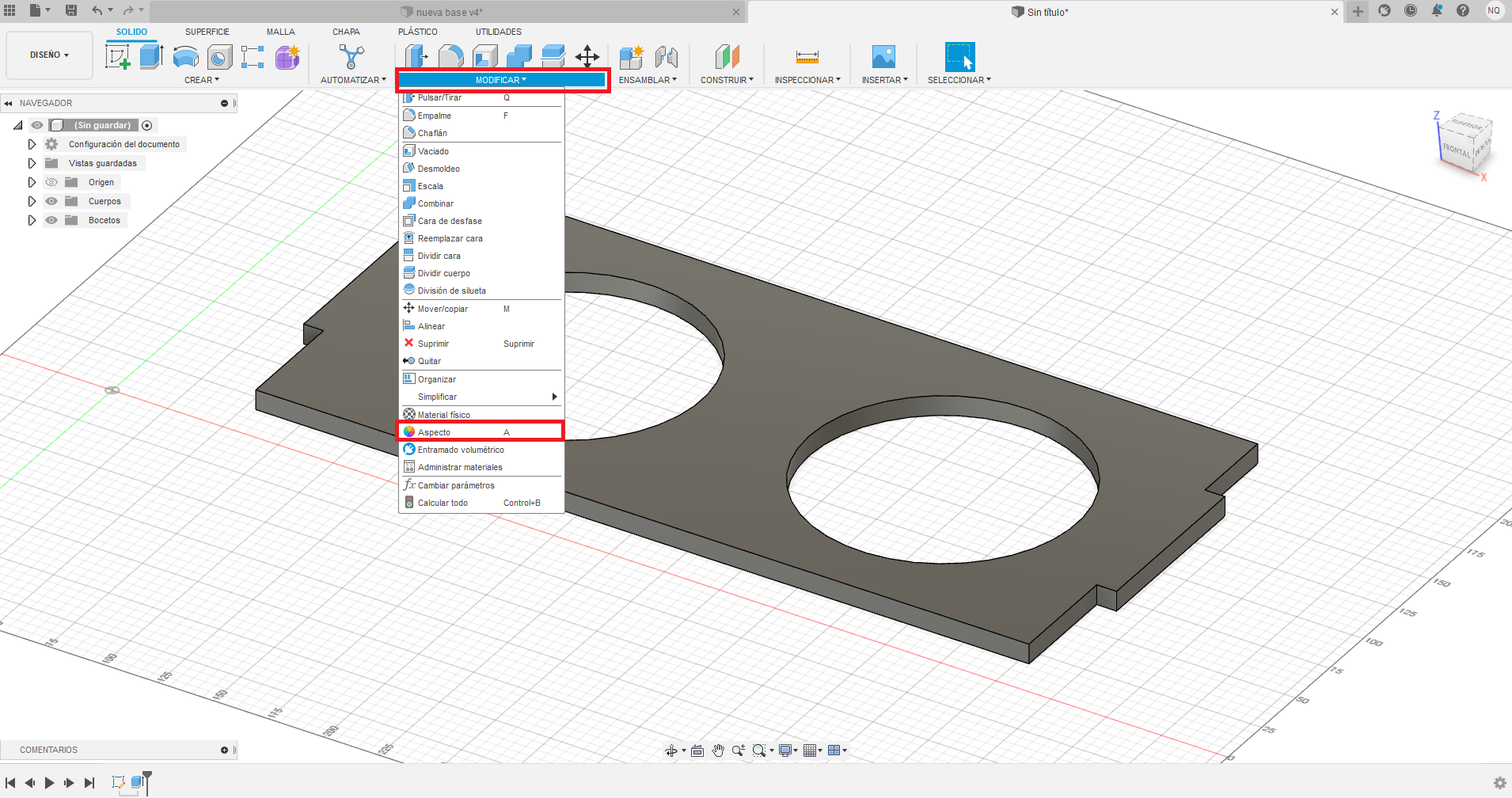Select the Shell toolbar icon
The height and width of the screenshot is (798, 1512).
coord(485,57)
